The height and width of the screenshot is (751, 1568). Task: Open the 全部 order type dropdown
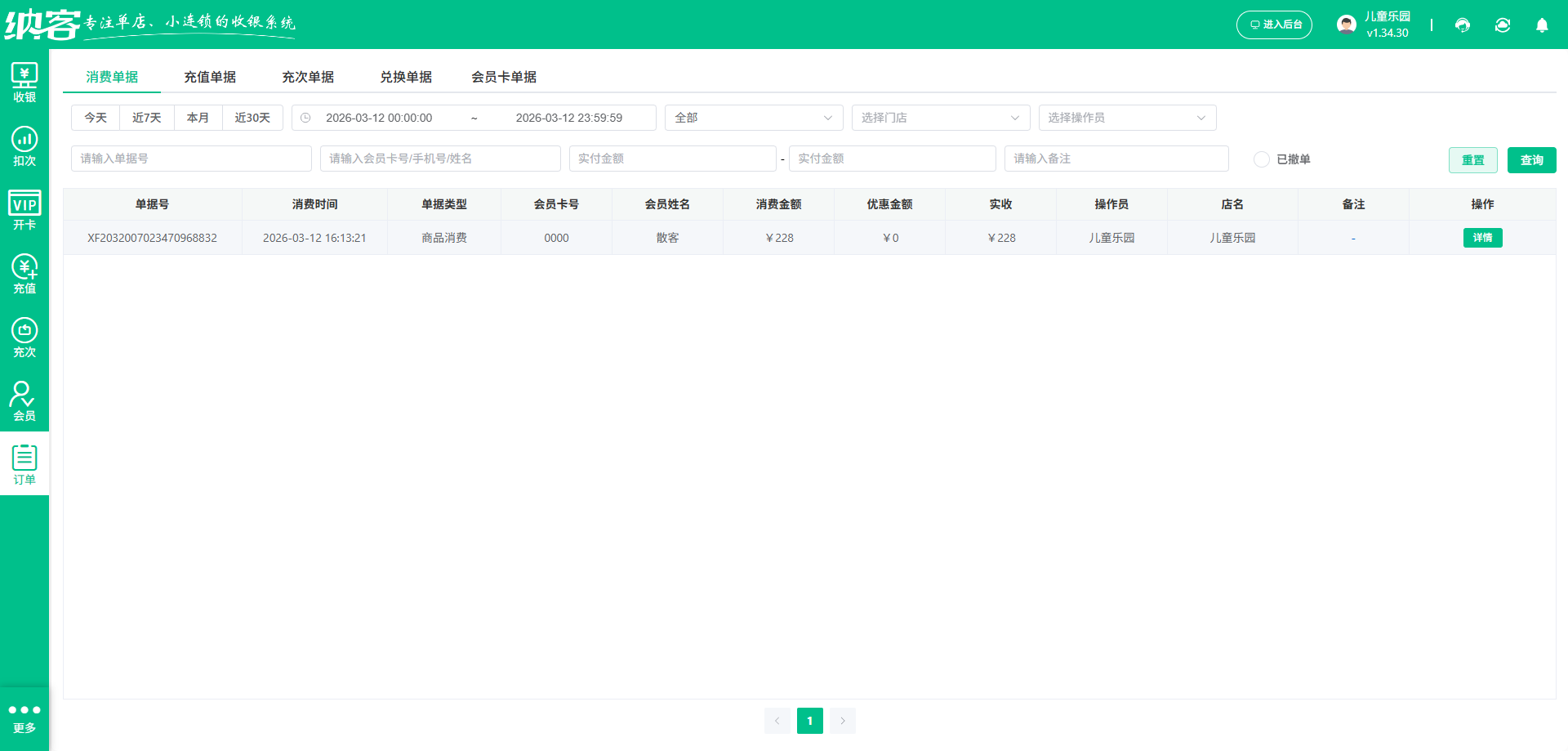[x=753, y=117]
